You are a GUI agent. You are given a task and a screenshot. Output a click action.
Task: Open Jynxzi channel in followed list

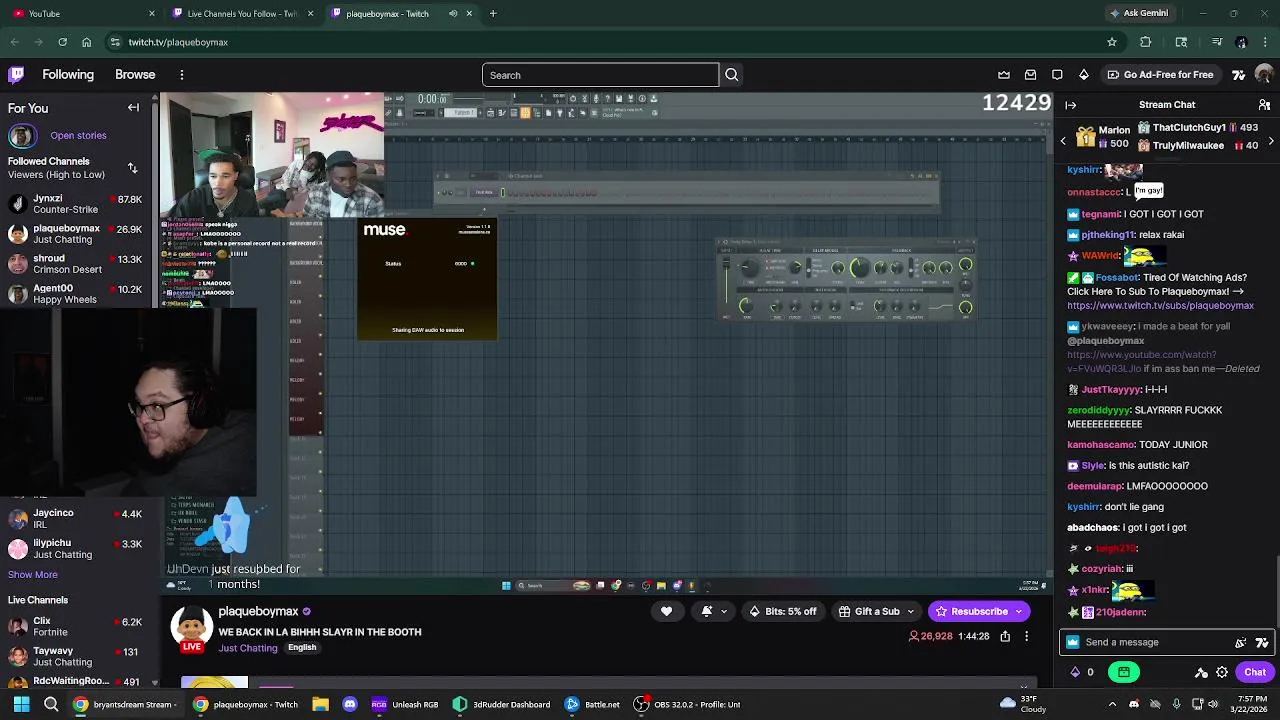click(x=76, y=204)
